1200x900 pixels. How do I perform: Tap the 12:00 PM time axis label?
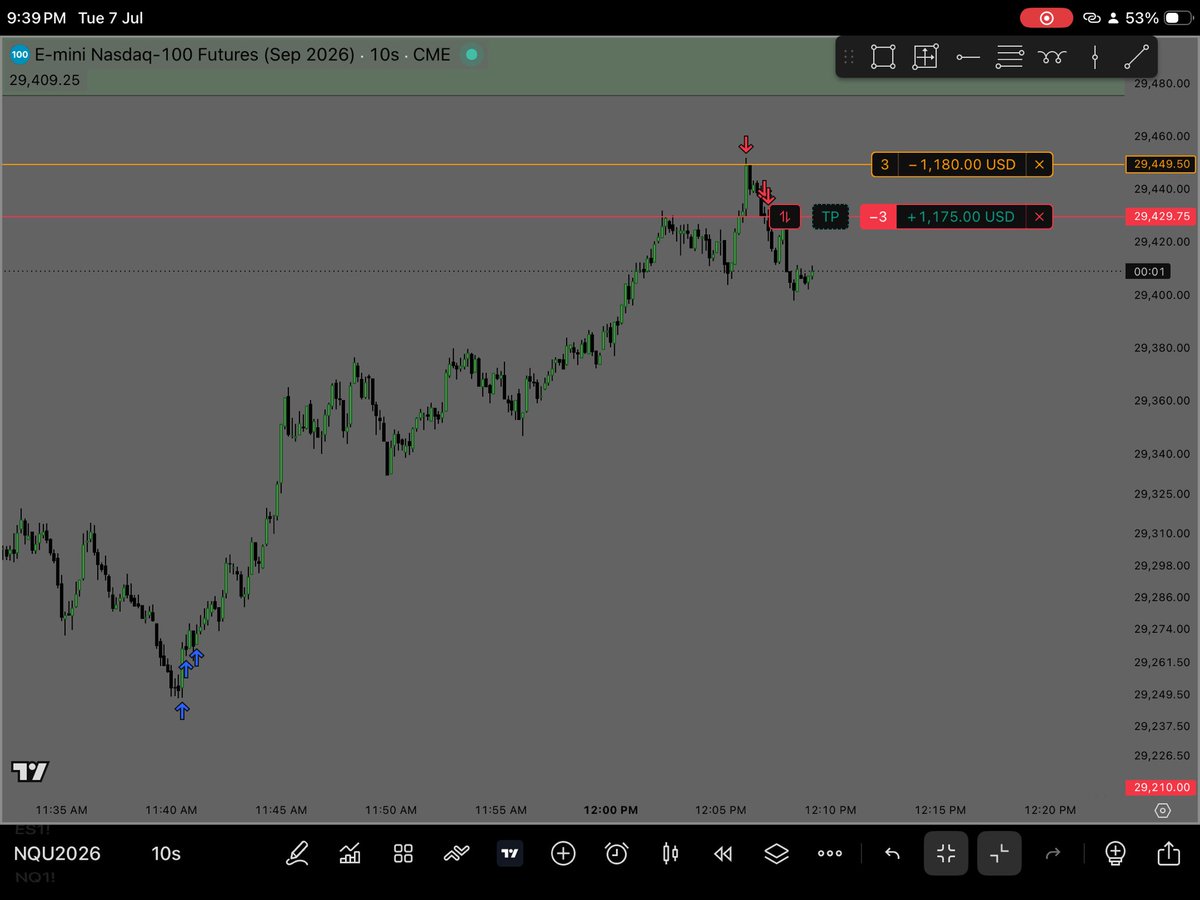tap(611, 810)
